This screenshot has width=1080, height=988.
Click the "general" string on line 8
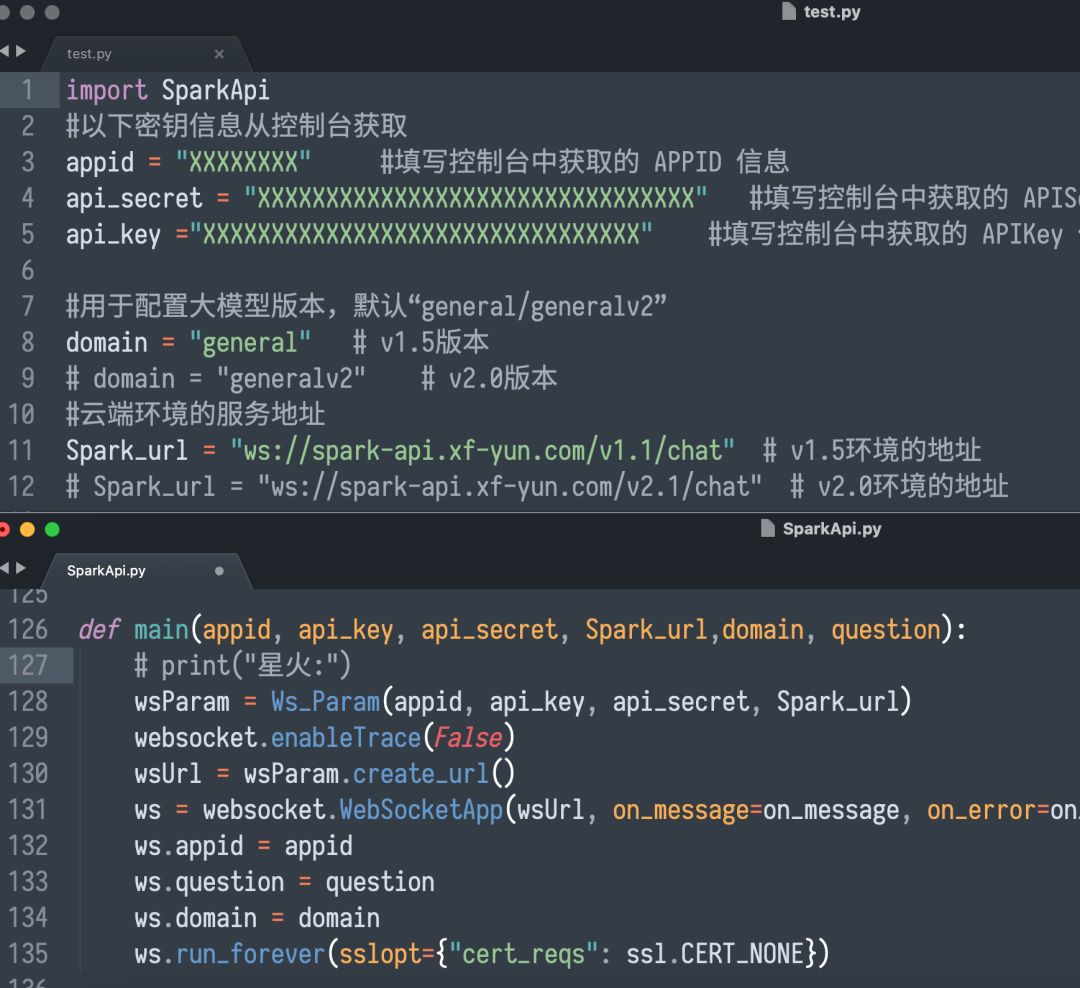[250, 342]
